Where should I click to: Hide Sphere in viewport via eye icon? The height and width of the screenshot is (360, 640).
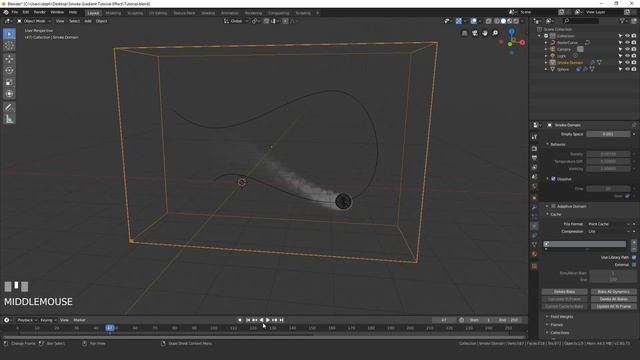[x=627, y=69]
